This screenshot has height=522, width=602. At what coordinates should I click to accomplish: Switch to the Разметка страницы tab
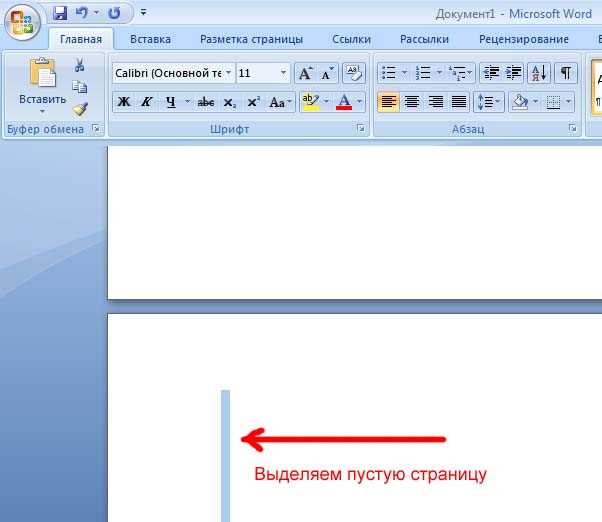point(251,39)
